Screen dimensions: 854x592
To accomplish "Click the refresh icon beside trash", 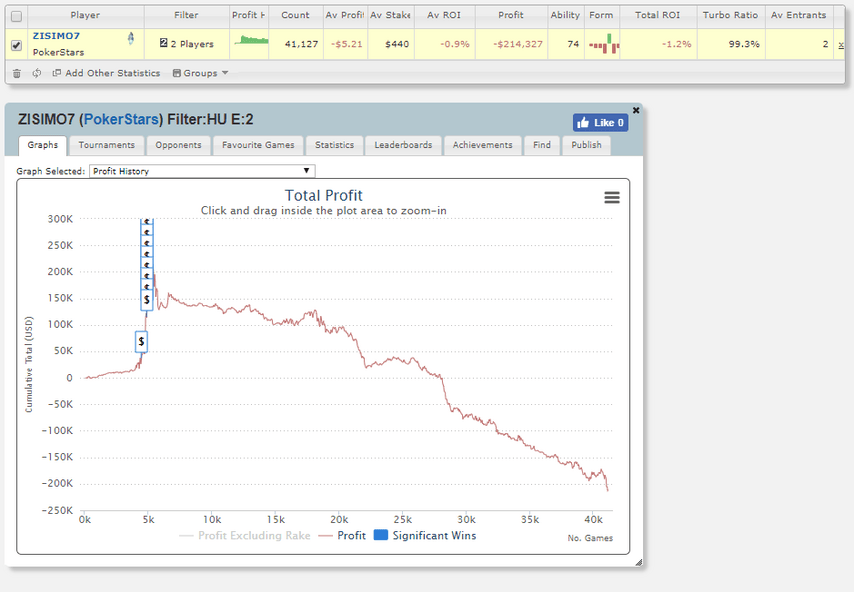I will [37, 73].
